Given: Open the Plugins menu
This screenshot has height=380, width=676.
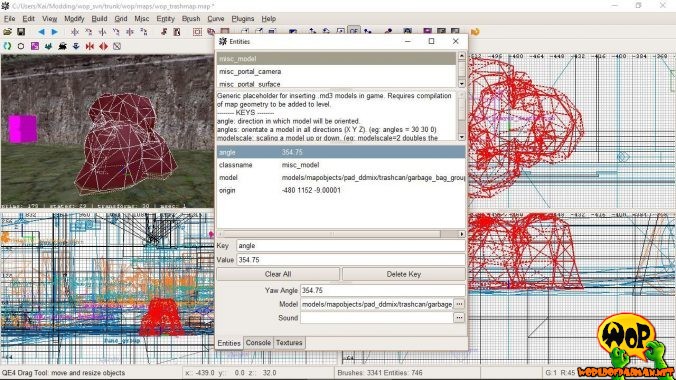Looking at the screenshot, I should pyautogui.click(x=243, y=19).
